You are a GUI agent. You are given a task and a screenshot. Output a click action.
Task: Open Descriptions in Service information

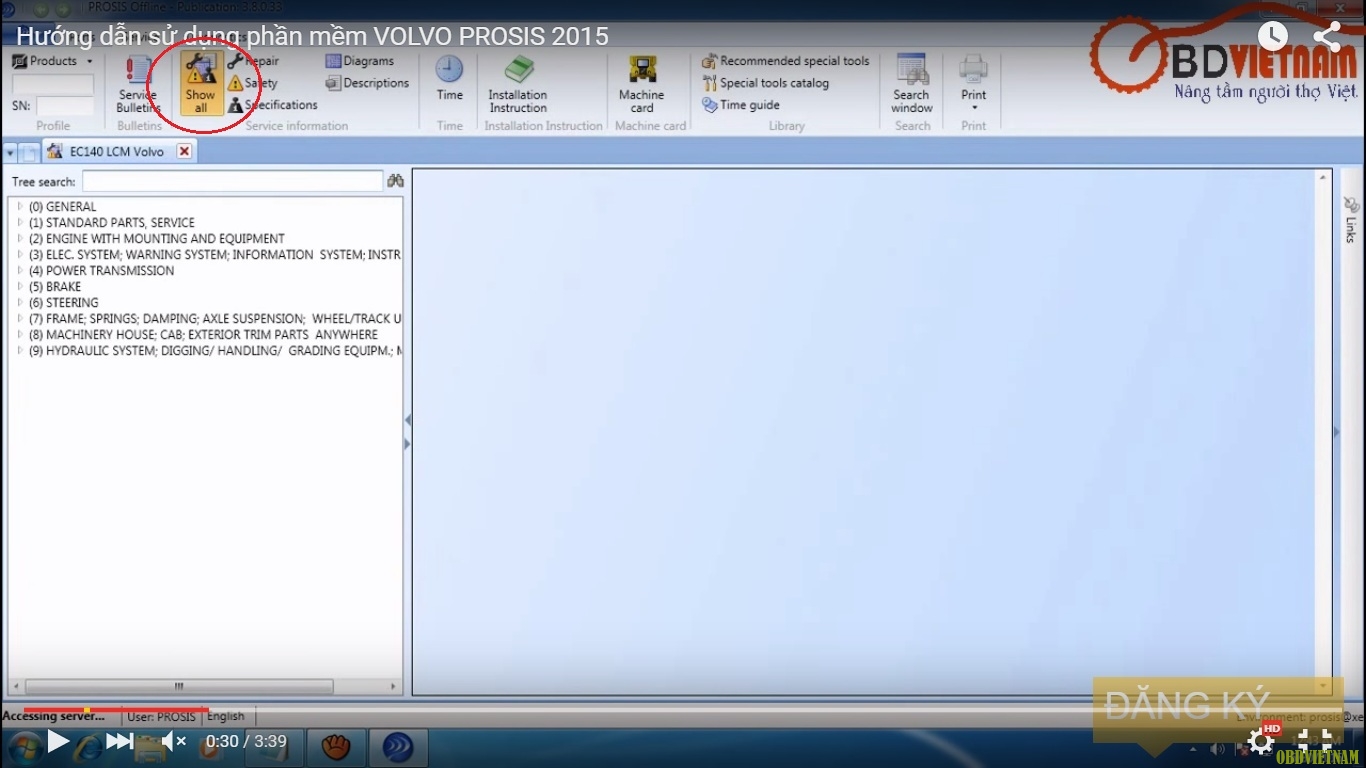click(367, 83)
